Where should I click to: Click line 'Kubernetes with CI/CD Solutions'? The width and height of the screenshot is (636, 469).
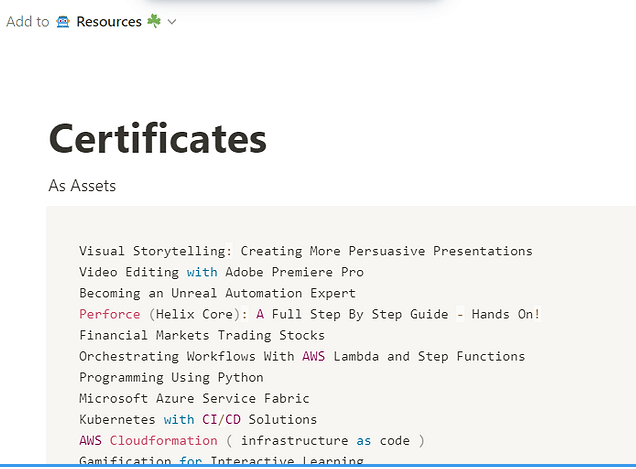pyautogui.click(x=198, y=420)
